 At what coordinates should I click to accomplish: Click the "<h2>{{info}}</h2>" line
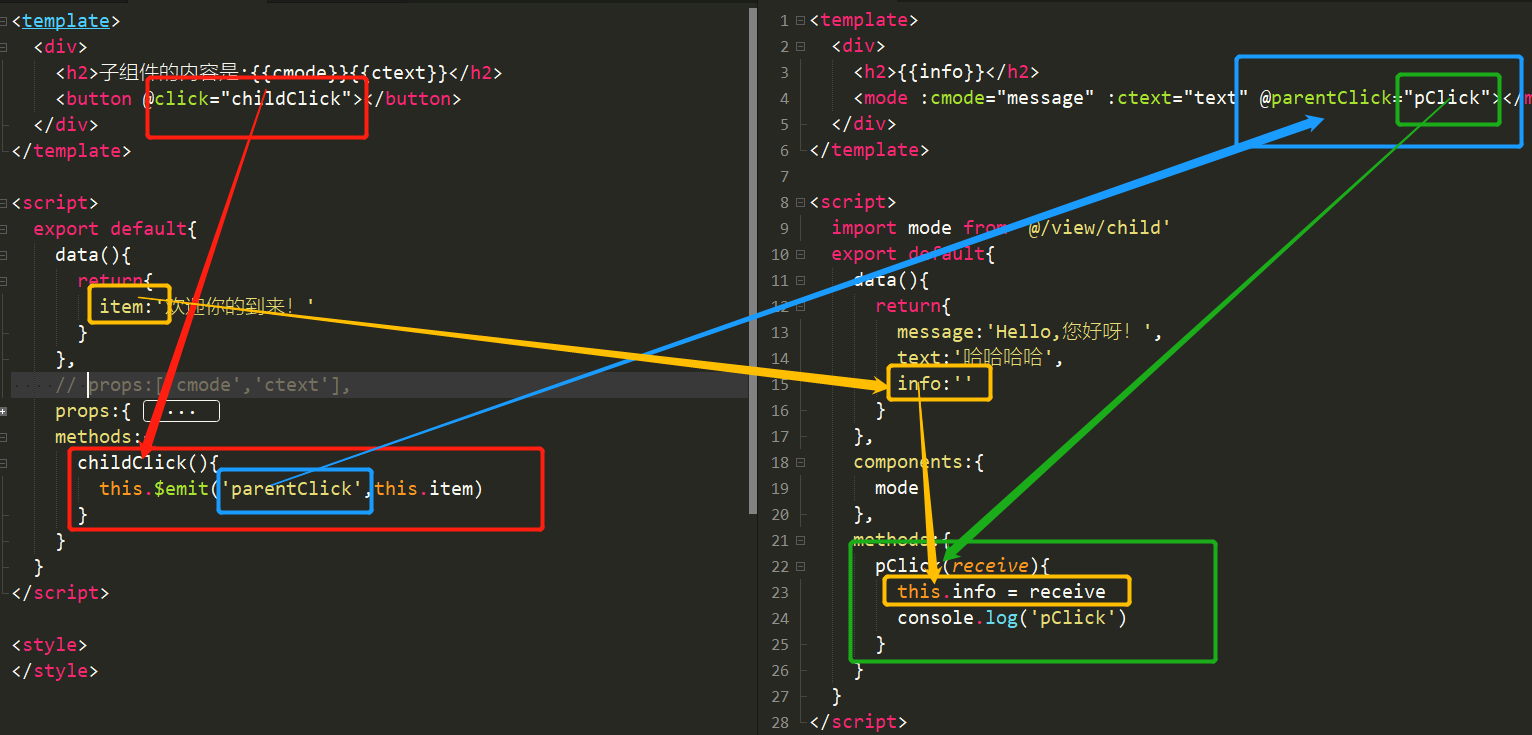[946, 72]
